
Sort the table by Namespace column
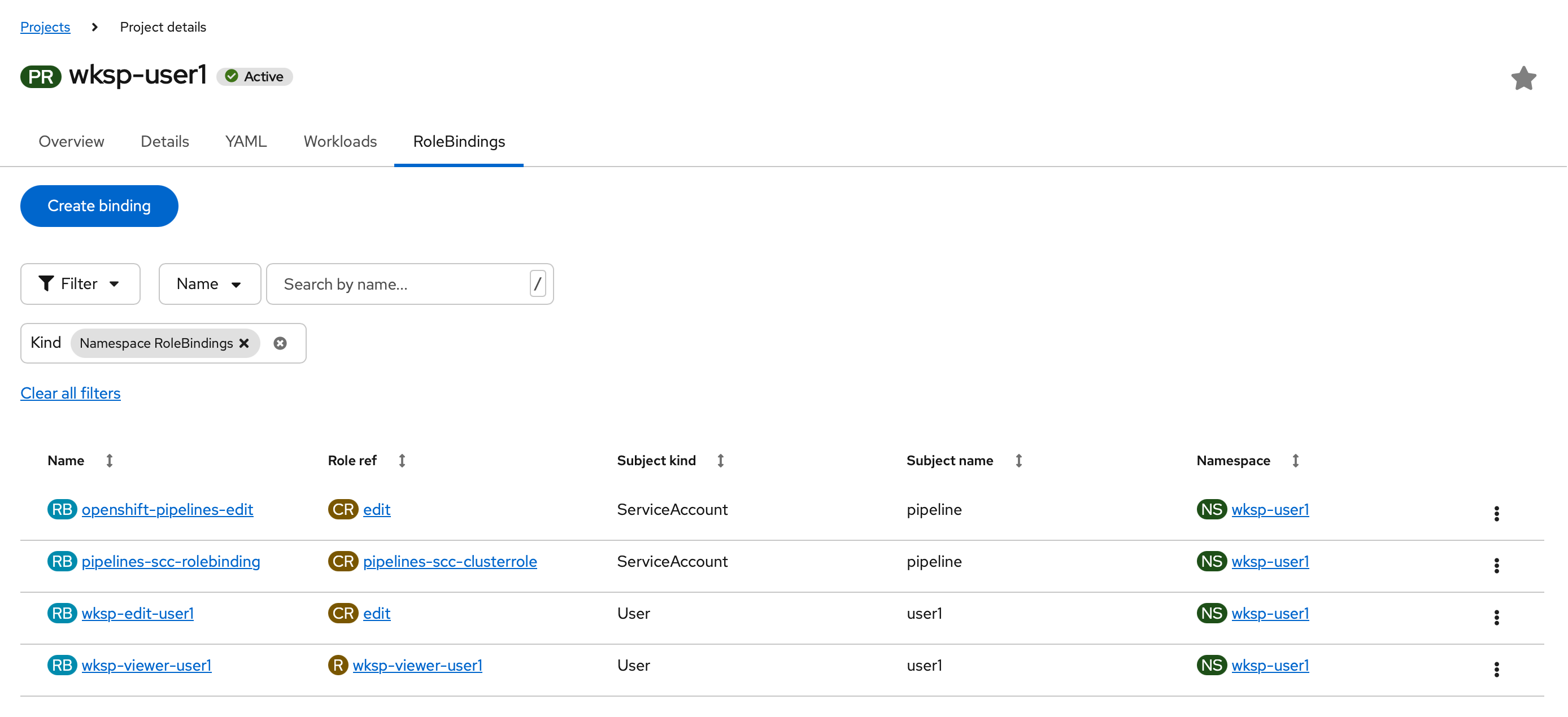[x=1295, y=460]
